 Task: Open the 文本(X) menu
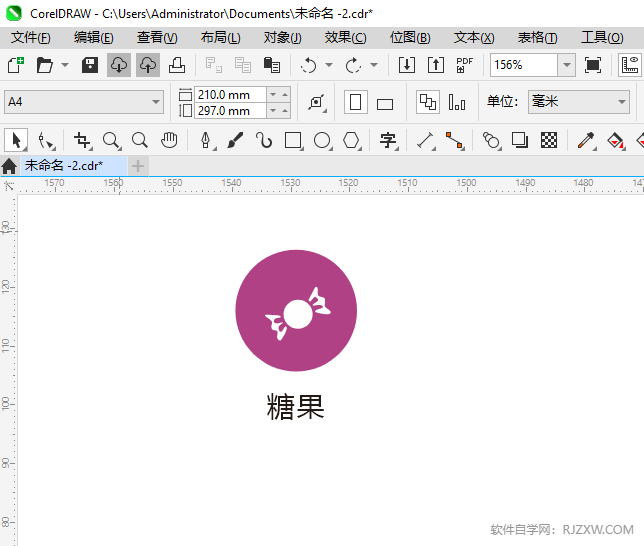click(x=474, y=38)
